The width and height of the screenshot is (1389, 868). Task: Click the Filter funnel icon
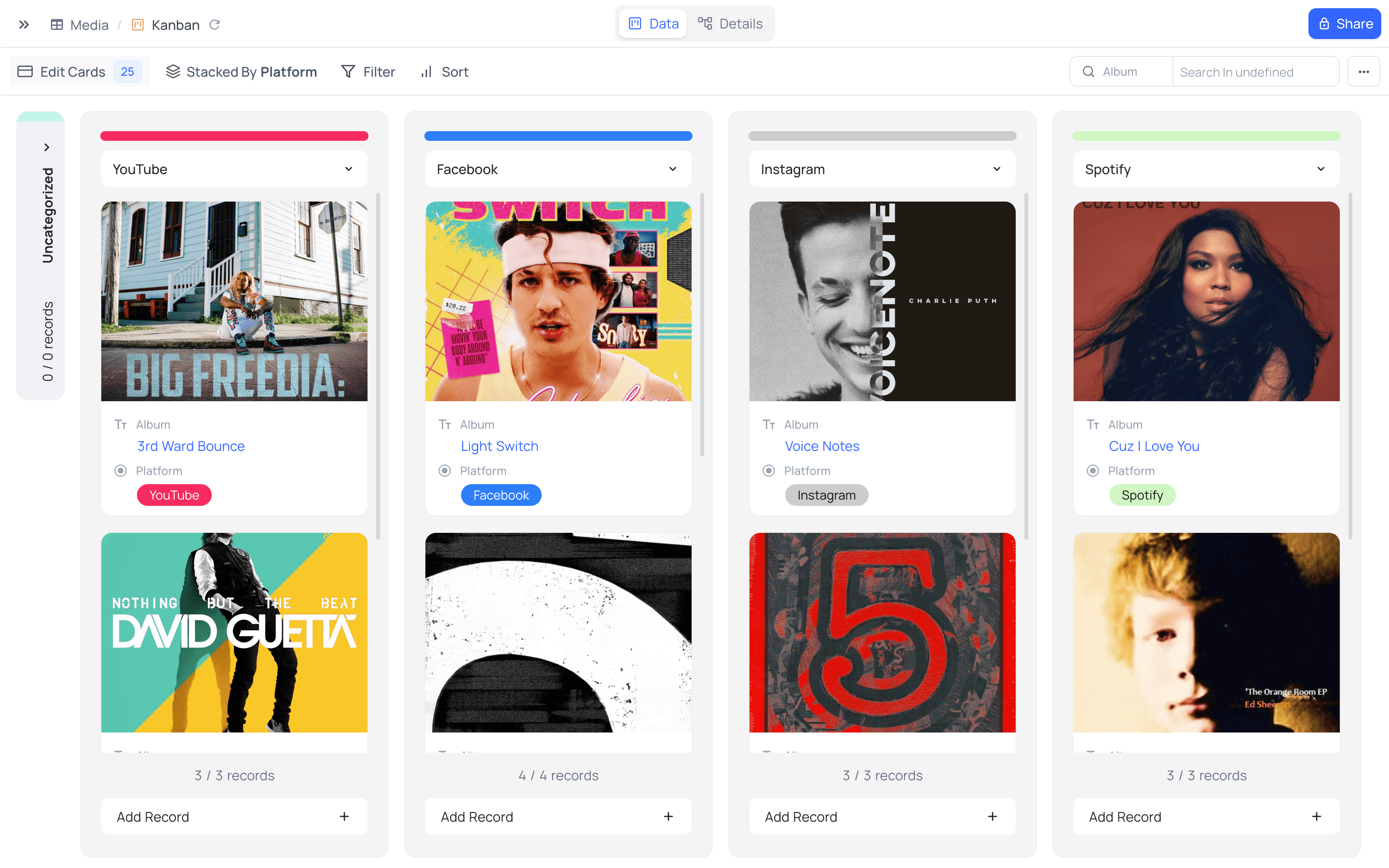pos(348,72)
